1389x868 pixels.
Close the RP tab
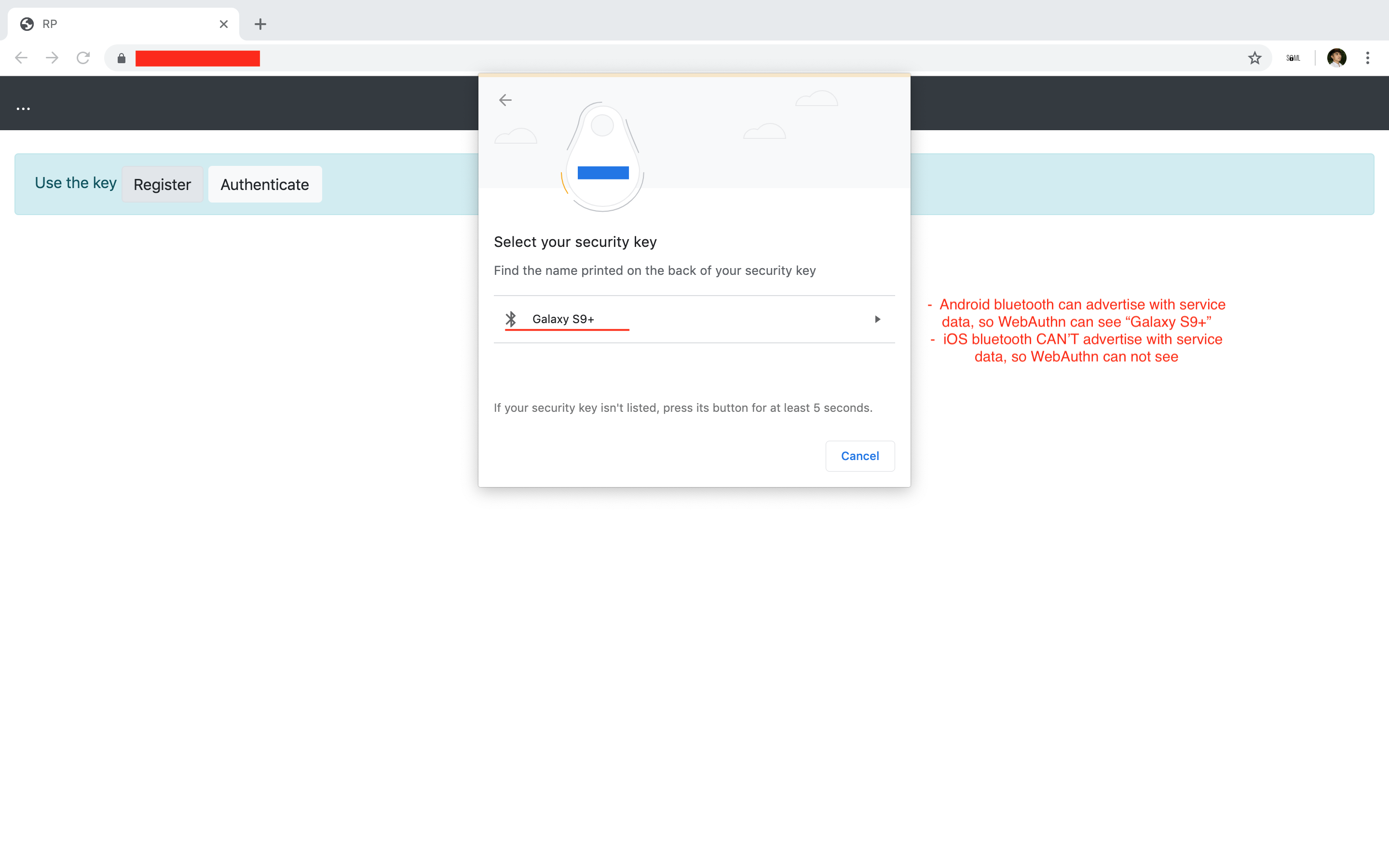[x=224, y=24]
